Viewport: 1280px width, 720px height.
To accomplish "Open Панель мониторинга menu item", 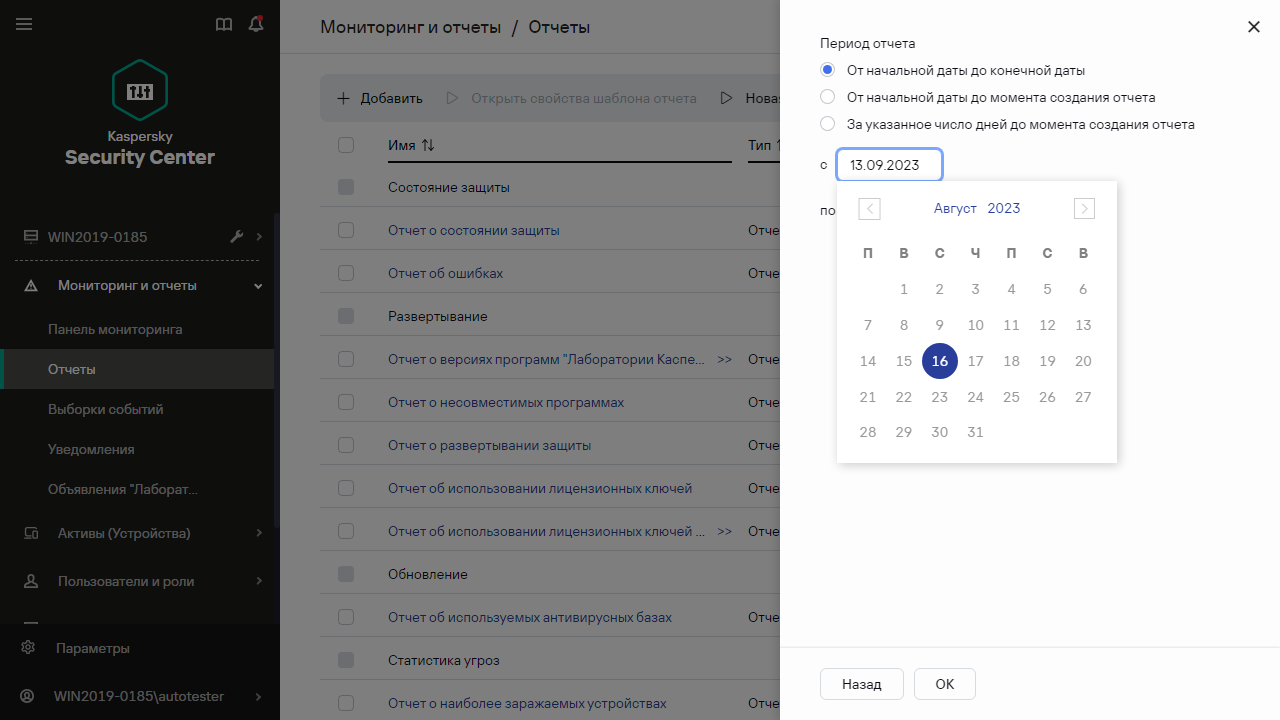I will (115, 329).
